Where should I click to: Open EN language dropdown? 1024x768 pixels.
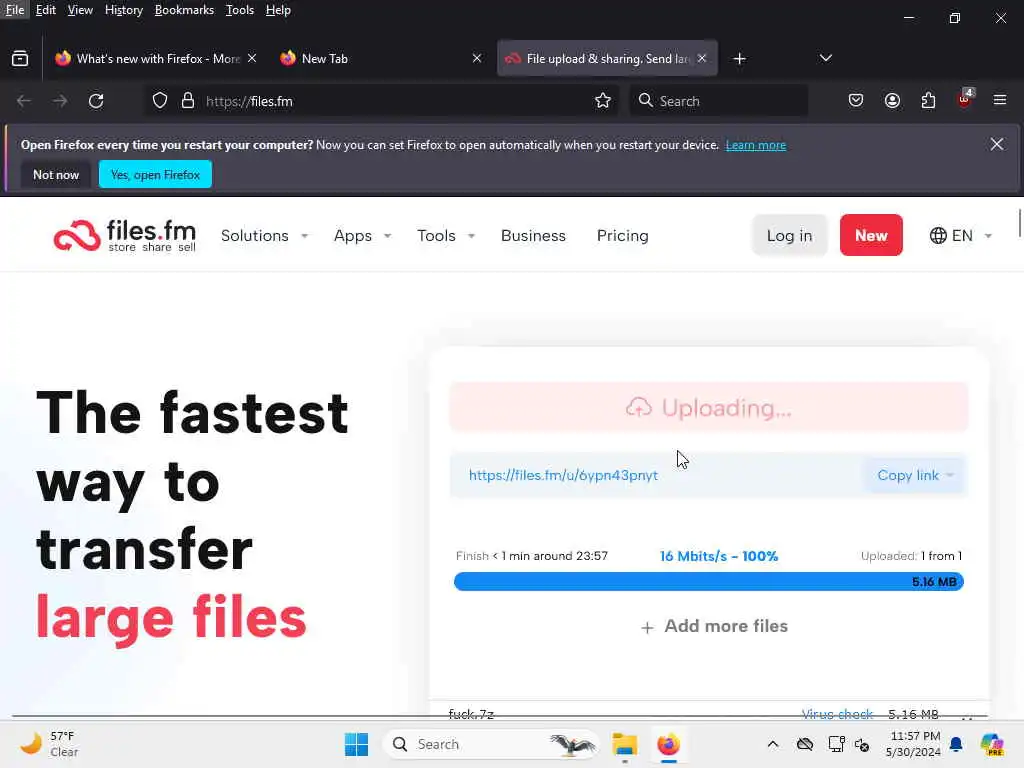[x=961, y=236]
